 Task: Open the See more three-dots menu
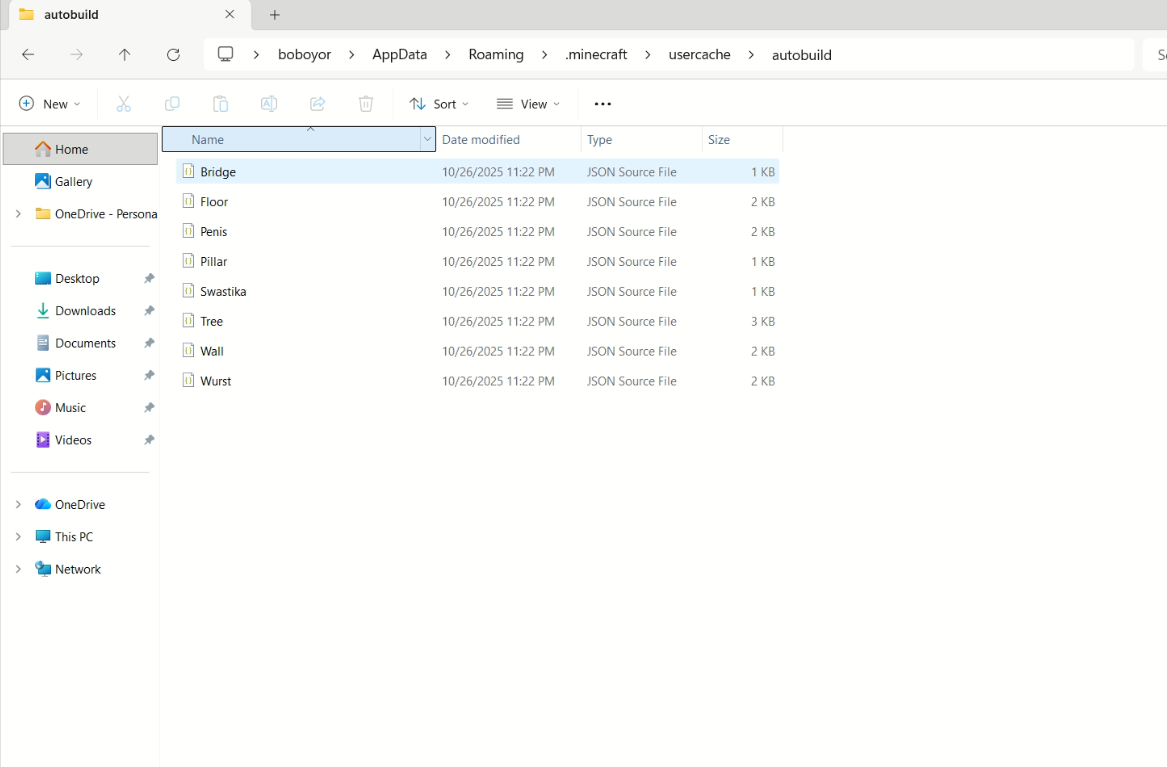[602, 104]
